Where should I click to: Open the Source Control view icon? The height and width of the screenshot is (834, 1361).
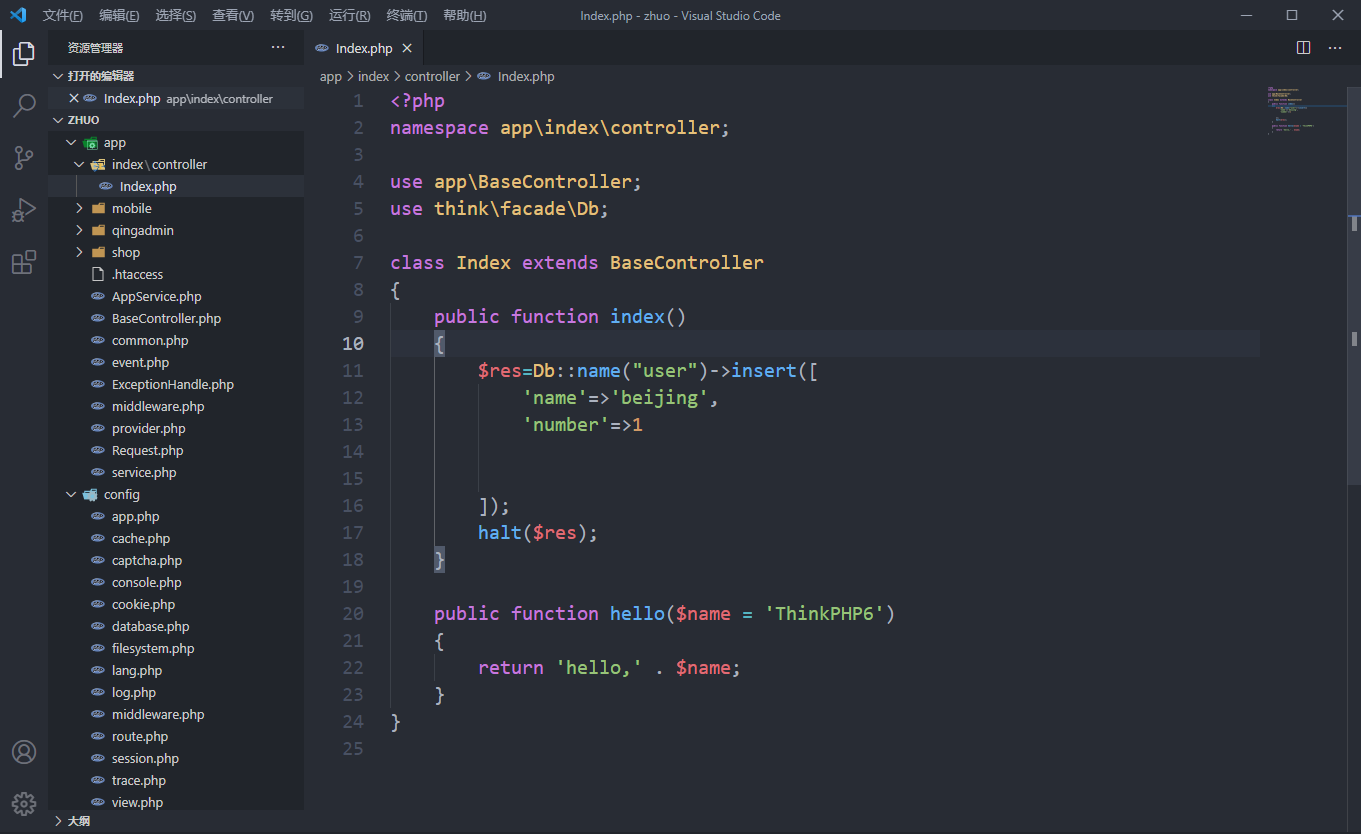tap(24, 158)
